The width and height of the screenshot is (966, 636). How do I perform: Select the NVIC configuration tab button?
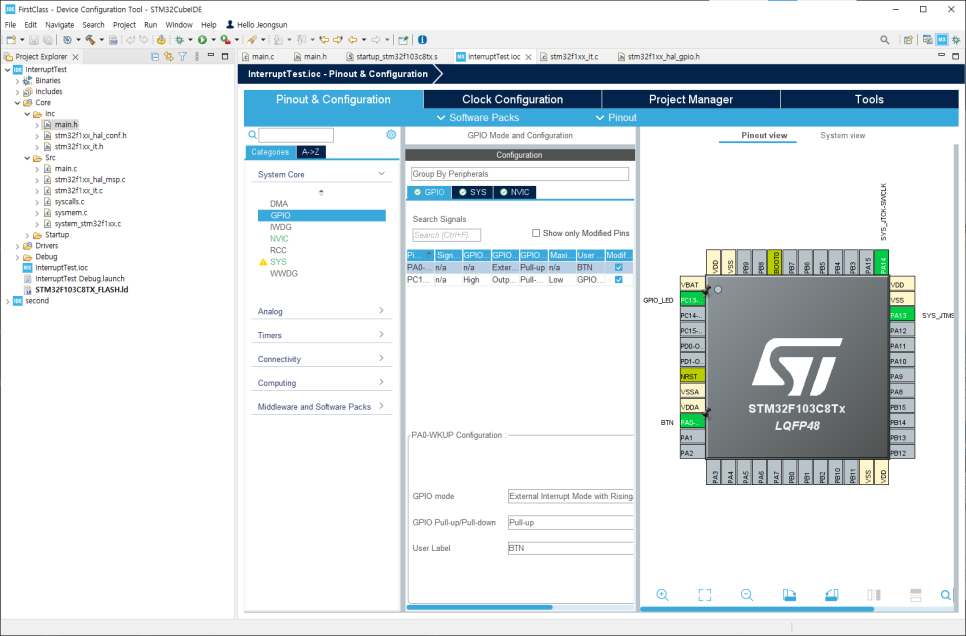[x=514, y=192]
